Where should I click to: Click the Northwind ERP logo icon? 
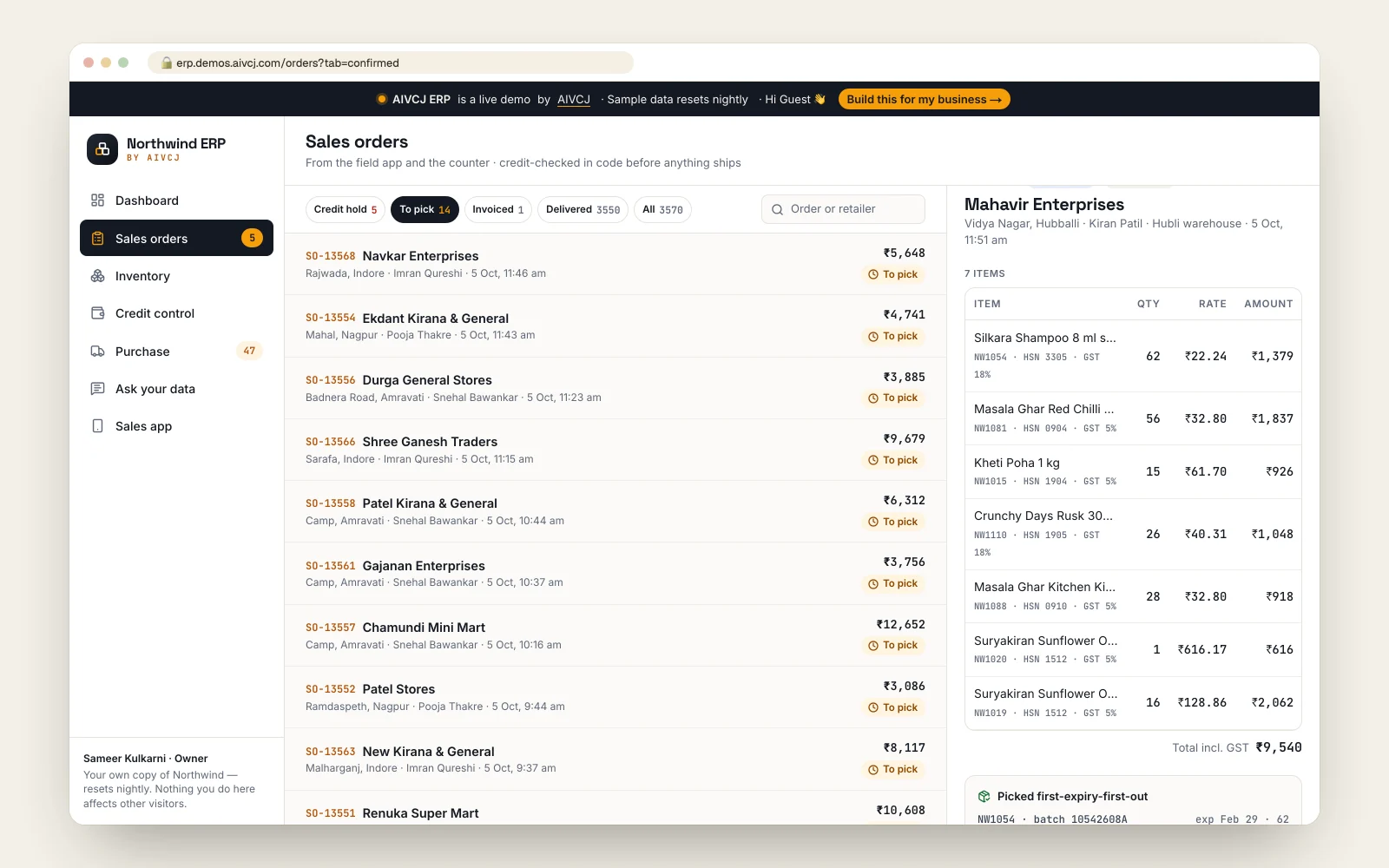click(x=102, y=149)
